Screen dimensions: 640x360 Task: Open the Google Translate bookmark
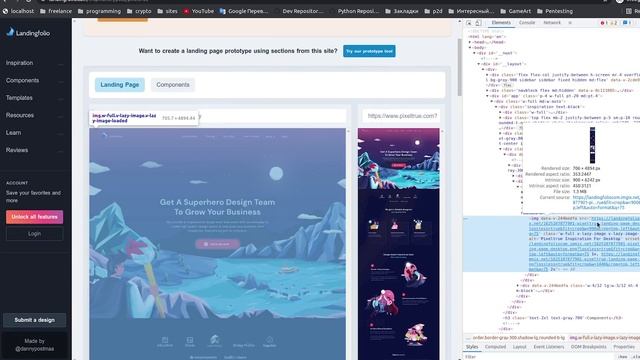(244, 11)
